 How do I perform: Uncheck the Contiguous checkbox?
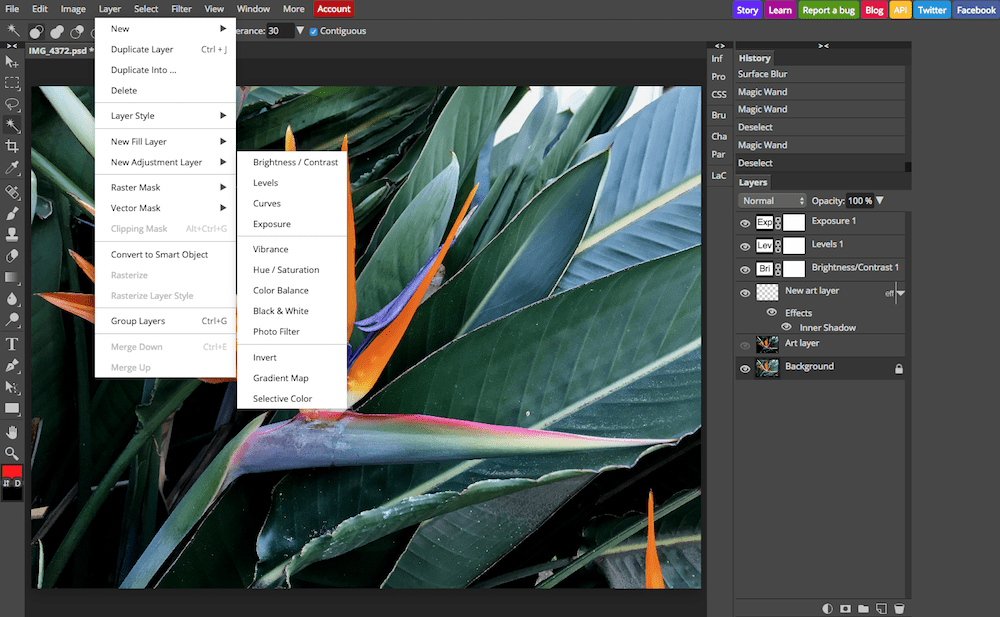[x=314, y=31]
